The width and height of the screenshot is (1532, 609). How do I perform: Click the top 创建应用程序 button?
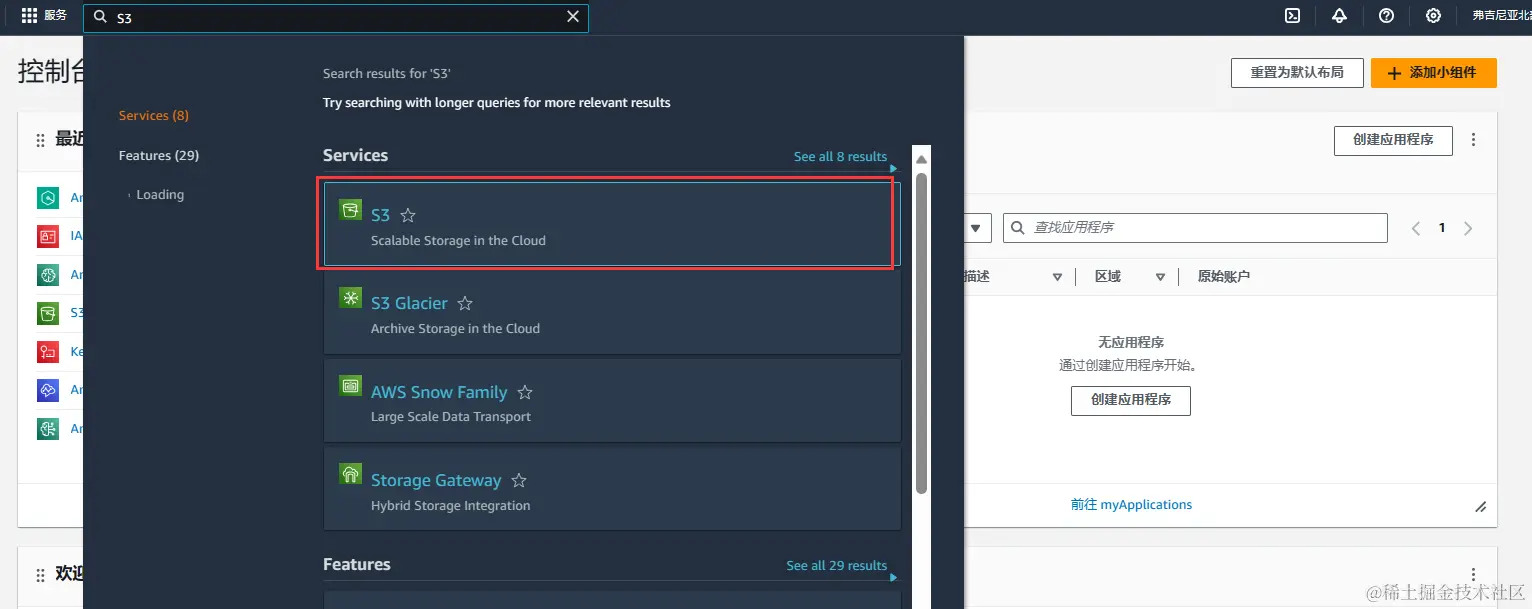[x=1393, y=140]
